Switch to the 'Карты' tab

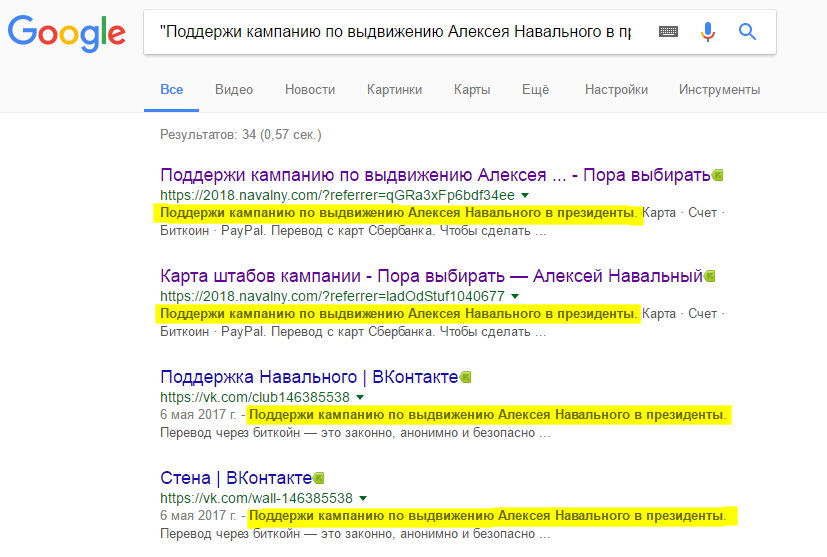[472, 90]
